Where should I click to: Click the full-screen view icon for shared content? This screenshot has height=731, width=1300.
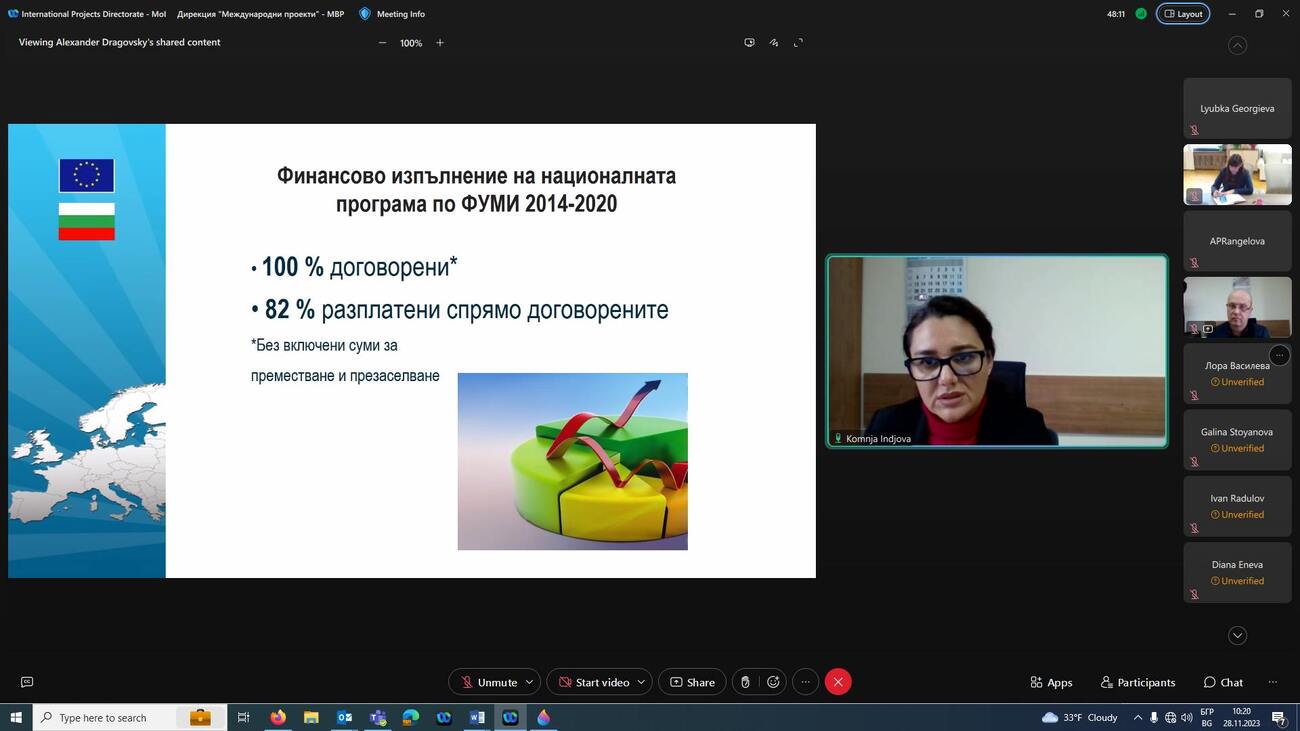coord(798,43)
